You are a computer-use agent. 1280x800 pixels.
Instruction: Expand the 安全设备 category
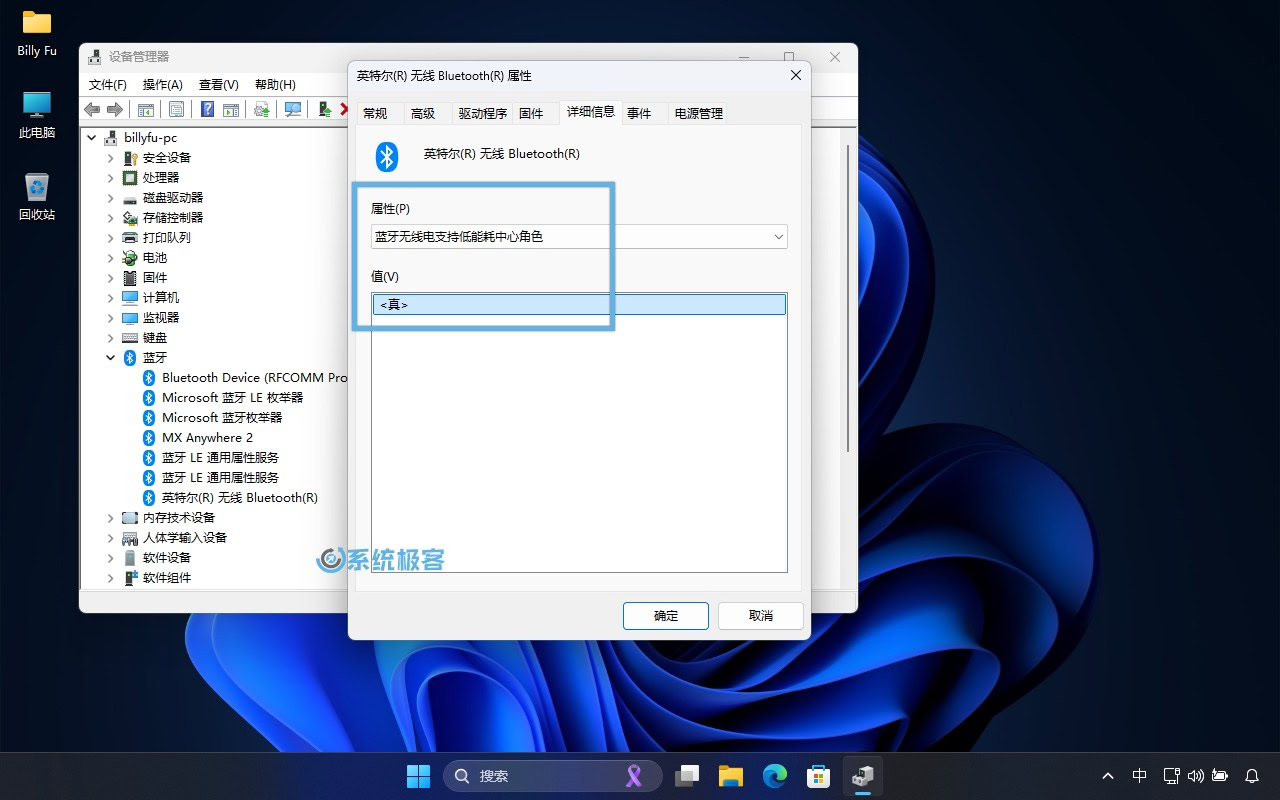click(111, 157)
